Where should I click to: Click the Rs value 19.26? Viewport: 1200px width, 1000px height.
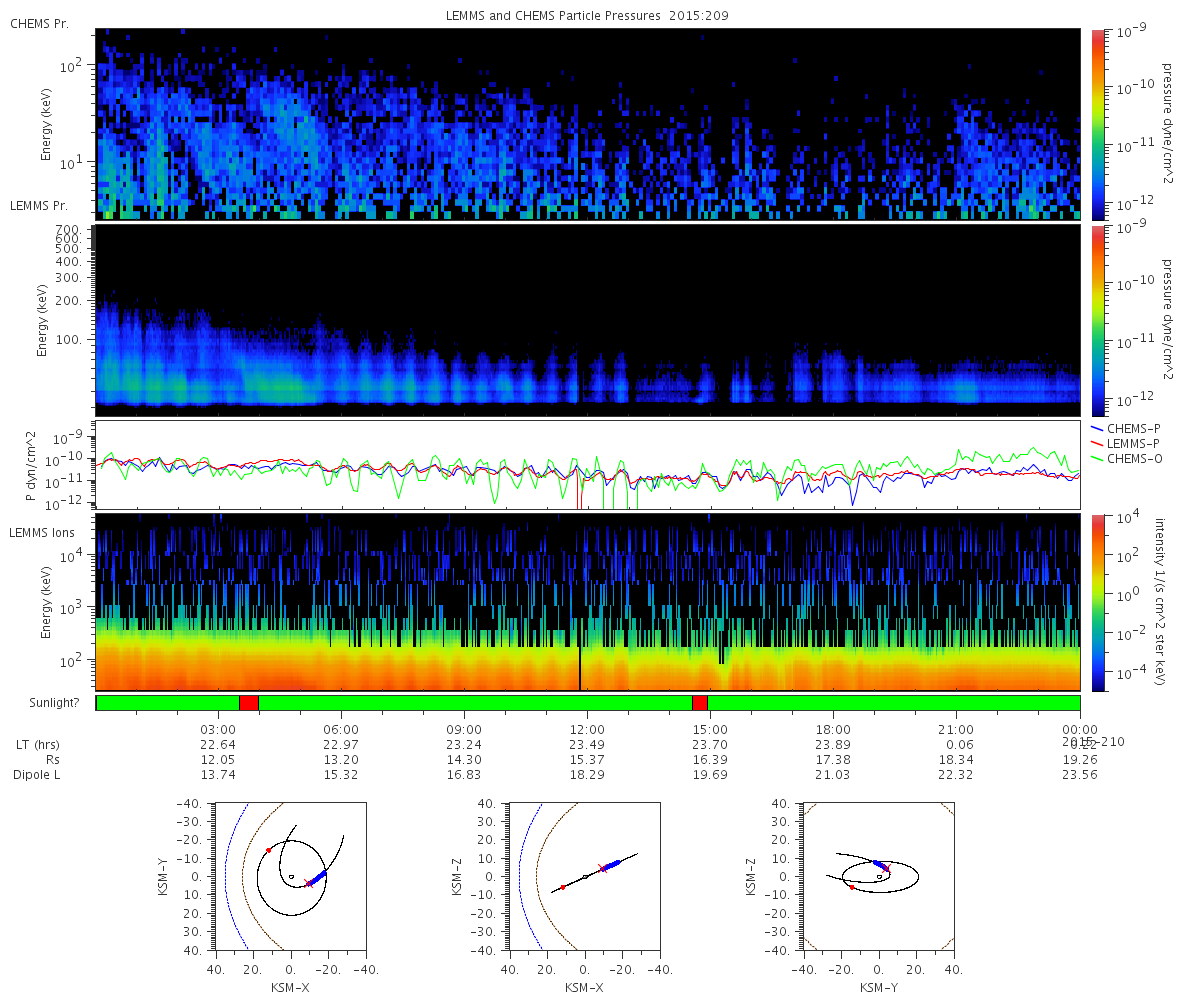(1080, 760)
